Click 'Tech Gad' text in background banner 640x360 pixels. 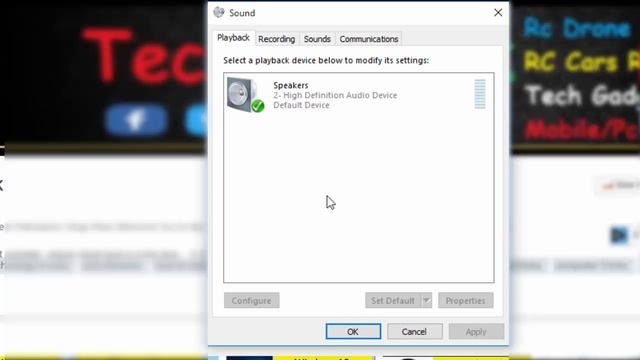click(581, 96)
